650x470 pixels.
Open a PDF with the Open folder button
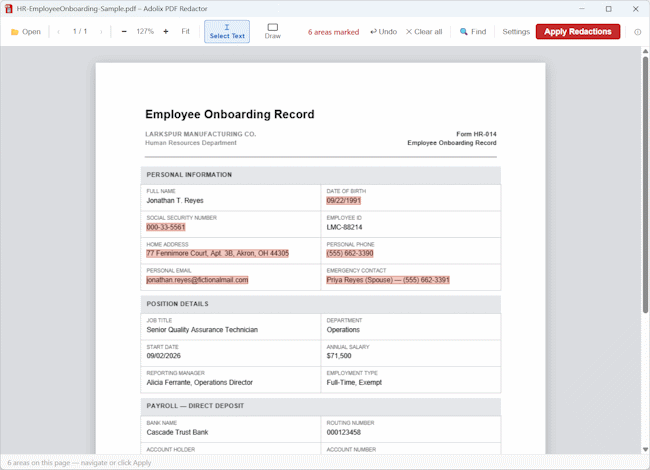pyautogui.click(x=26, y=32)
